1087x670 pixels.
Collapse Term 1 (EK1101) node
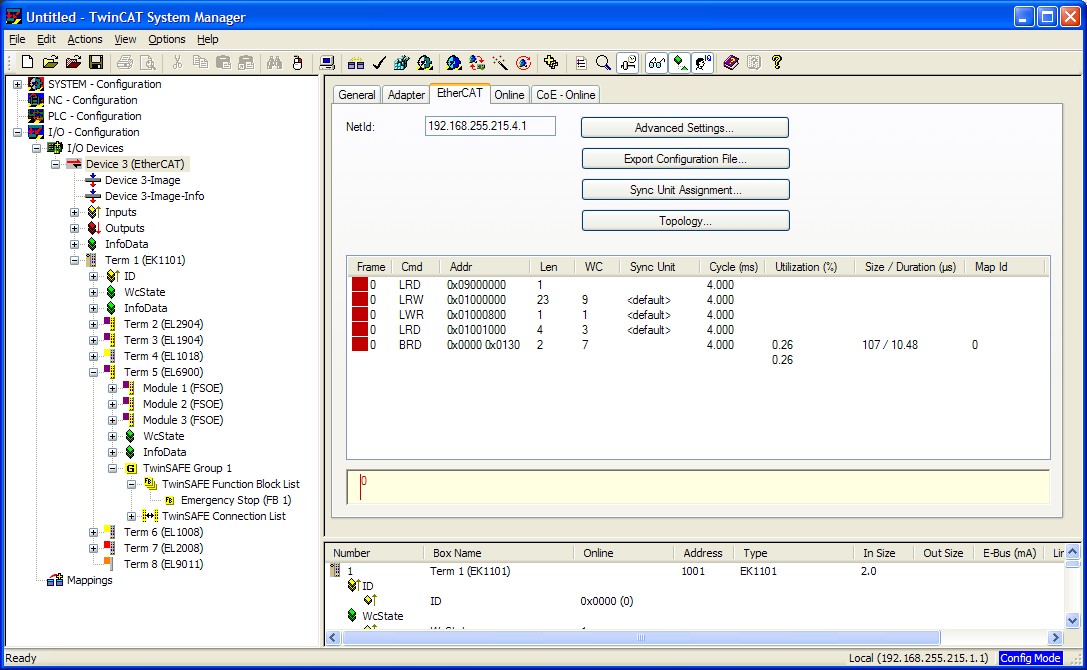pyautogui.click(x=74, y=260)
